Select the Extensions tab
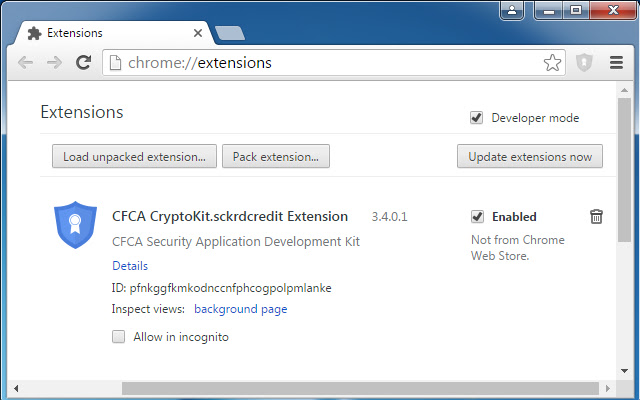Screen dimensions: 640x400 pyautogui.click(x=114, y=33)
